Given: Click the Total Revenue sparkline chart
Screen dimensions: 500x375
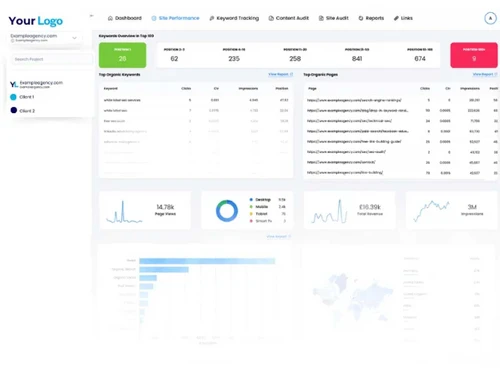Looking at the screenshot, I should coord(329,211).
